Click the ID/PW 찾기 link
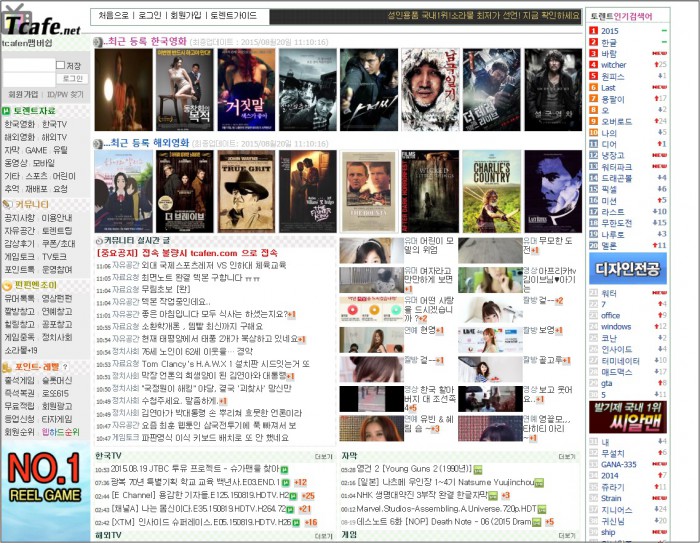Image resolution: width=700 pixels, height=543 pixels. point(65,94)
